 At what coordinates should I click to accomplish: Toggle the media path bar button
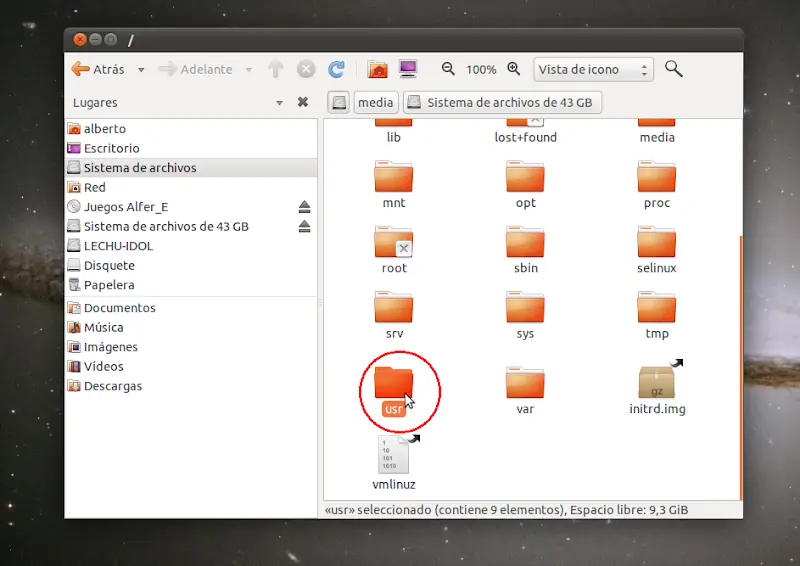pyautogui.click(x=375, y=103)
